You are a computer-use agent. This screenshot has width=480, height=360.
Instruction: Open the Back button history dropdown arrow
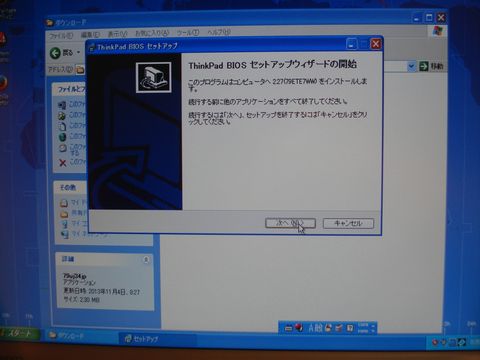(x=79, y=53)
